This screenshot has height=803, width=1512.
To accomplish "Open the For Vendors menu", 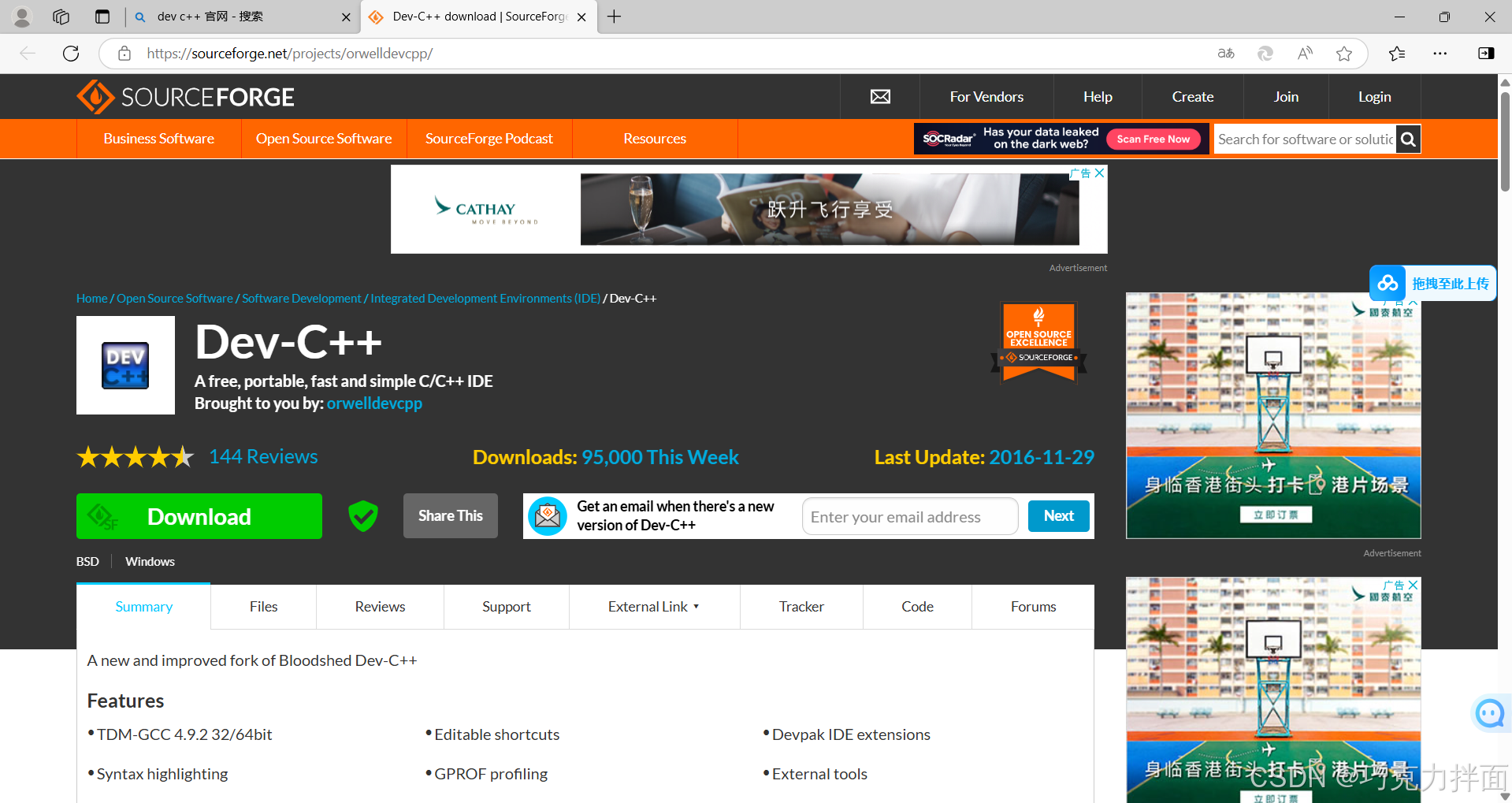I will click(x=986, y=97).
